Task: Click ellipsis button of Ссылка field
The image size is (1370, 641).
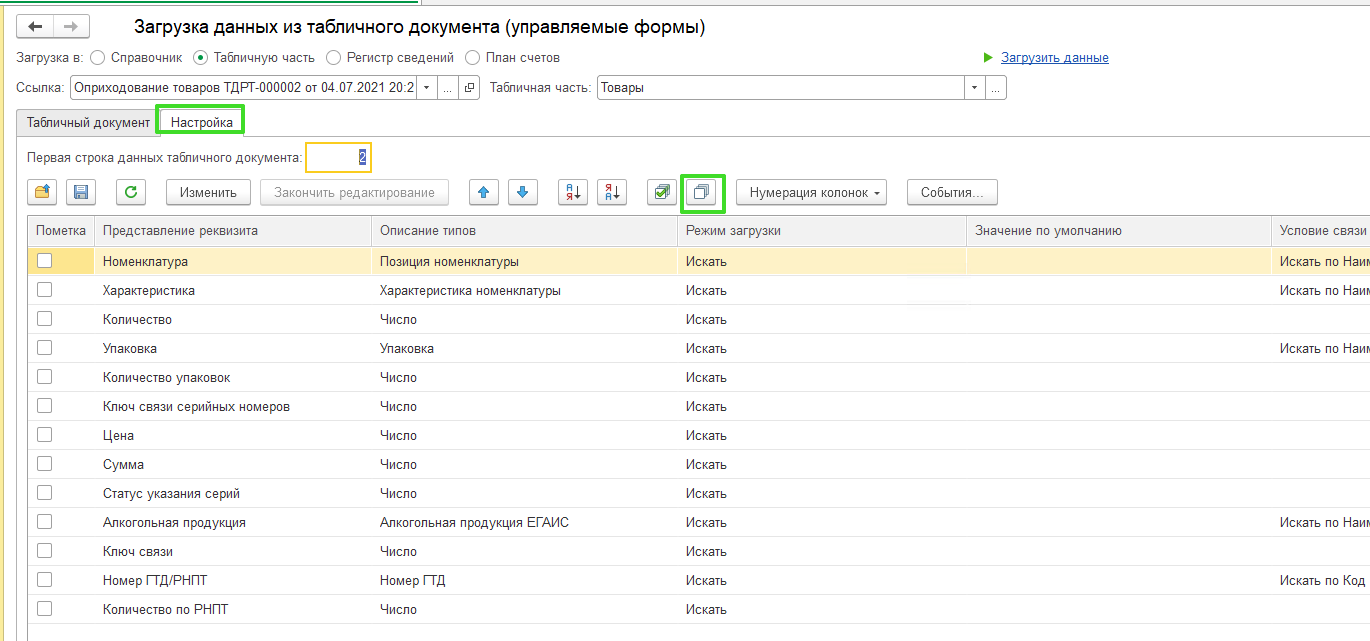Action: pyautogui.click(x=448, y=88)
